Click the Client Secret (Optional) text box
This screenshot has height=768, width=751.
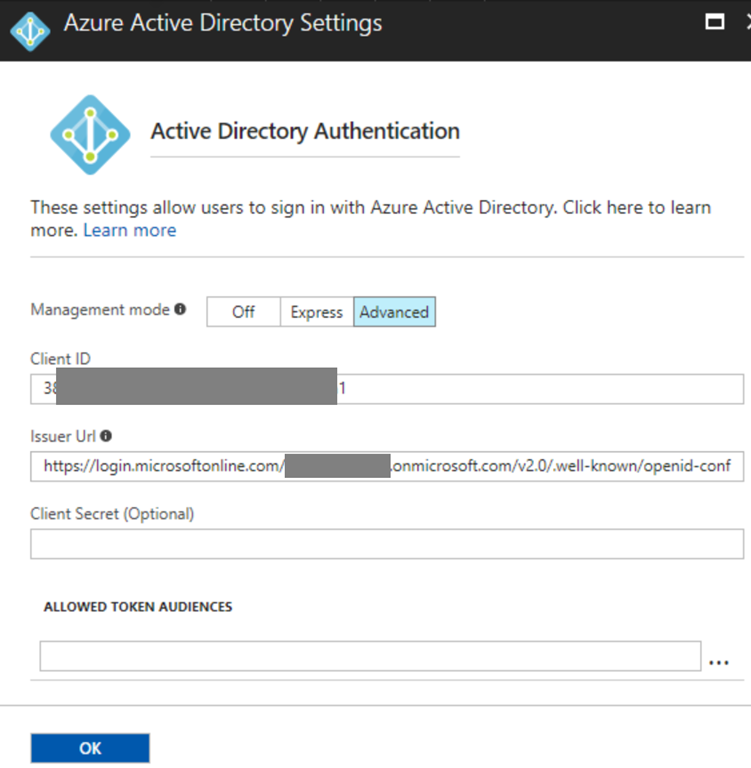click(x=387, y=544)
